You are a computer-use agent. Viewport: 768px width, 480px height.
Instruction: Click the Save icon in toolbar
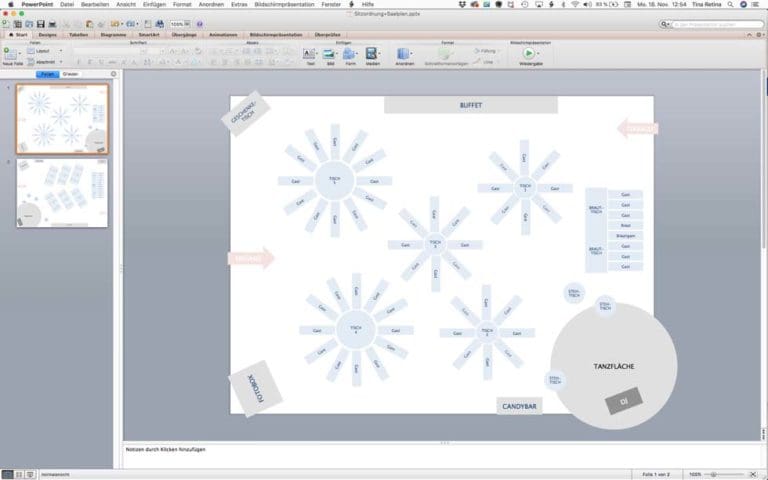41,23
